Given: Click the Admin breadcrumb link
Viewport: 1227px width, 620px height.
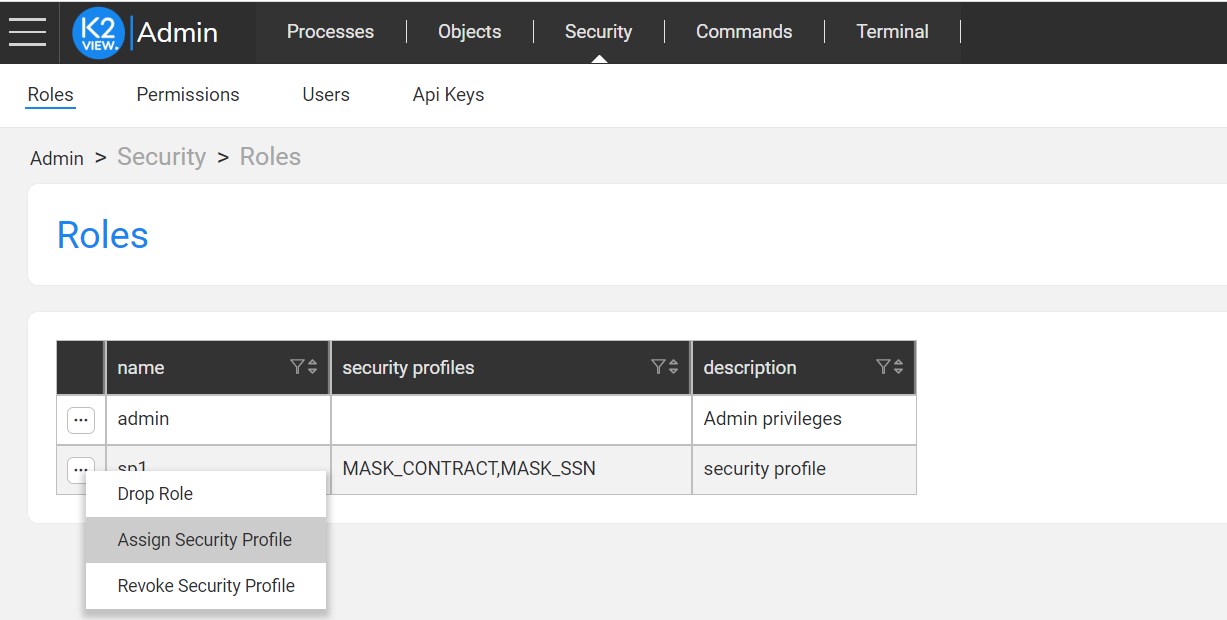Looking at the screenshot, I should coord(57,158).
